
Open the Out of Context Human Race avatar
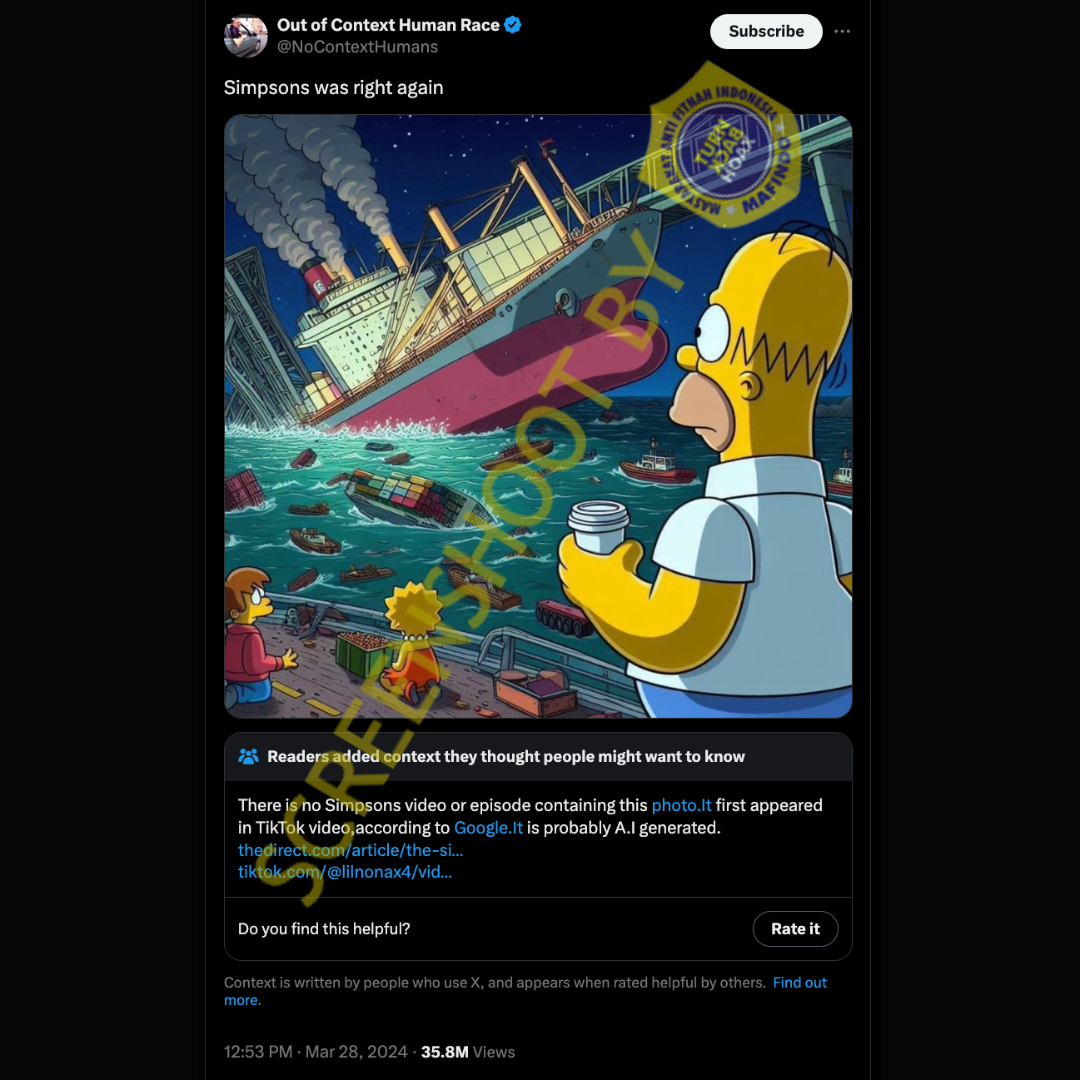246,36
